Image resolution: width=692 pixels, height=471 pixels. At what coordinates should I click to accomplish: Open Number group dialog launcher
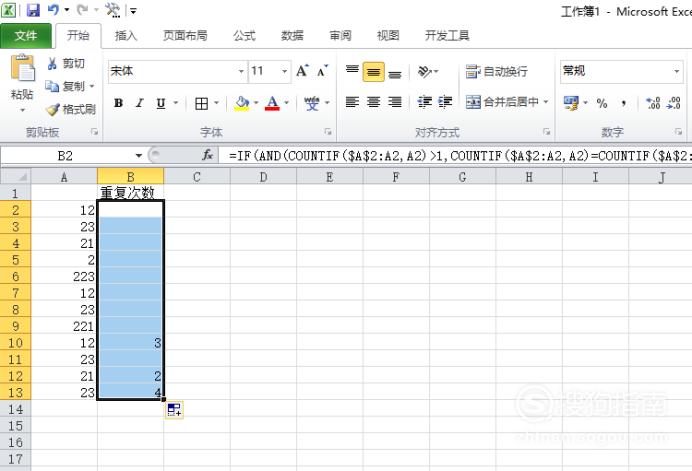[678, 132]
